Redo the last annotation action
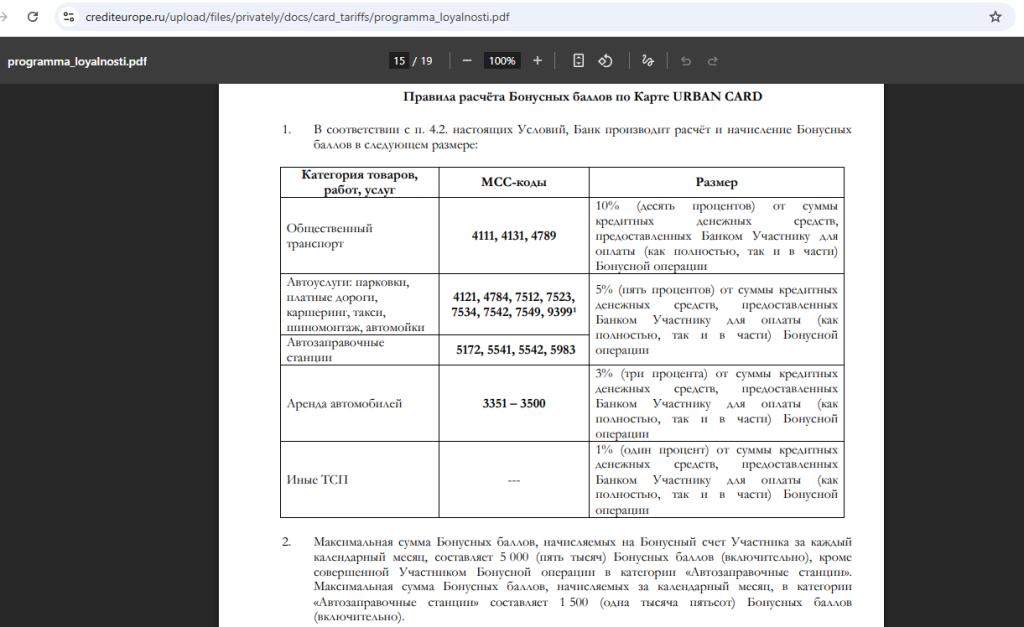The height and width of the screenshot is (627, 1024). click(x=712, y=60)
